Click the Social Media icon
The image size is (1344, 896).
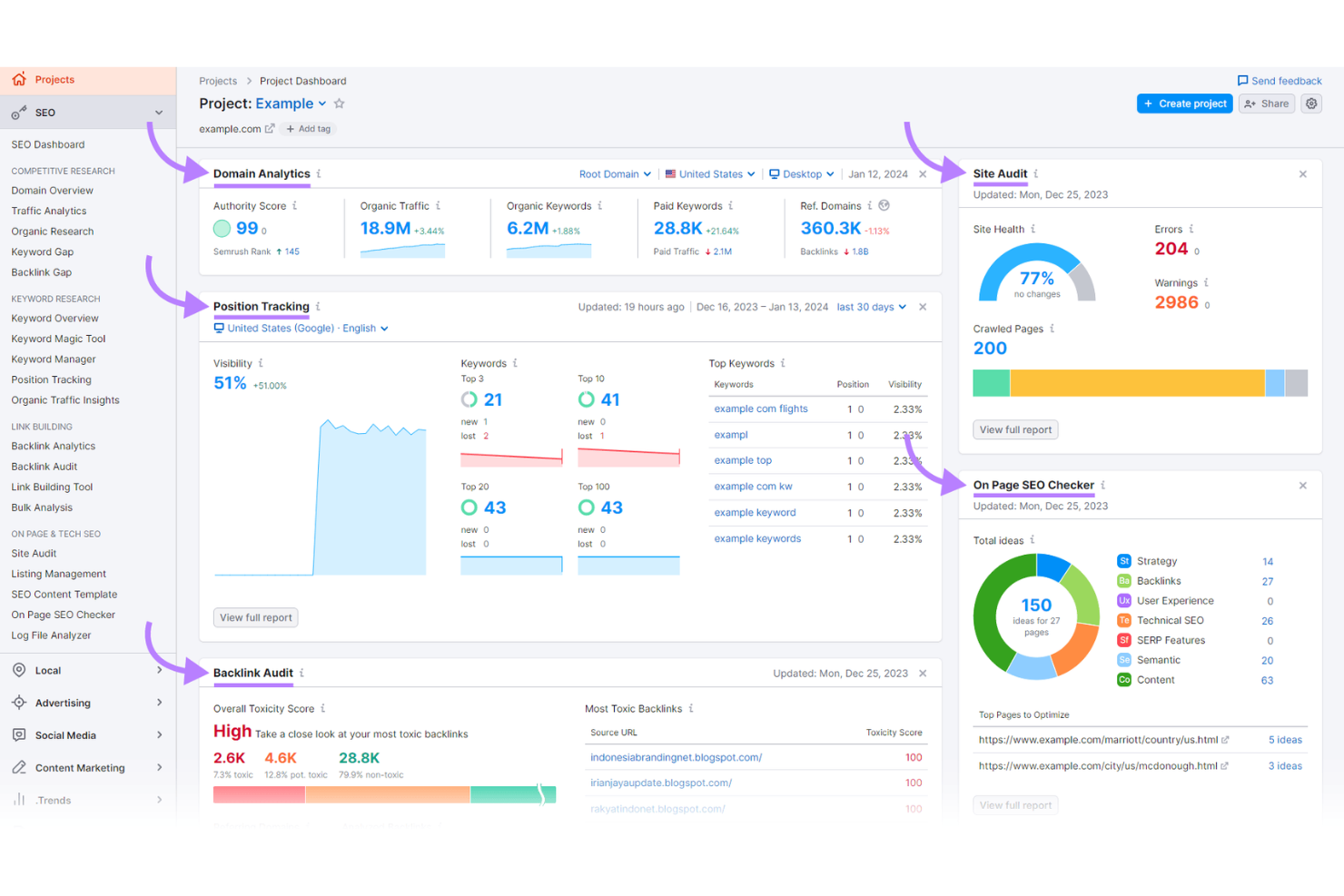(19, 735)
